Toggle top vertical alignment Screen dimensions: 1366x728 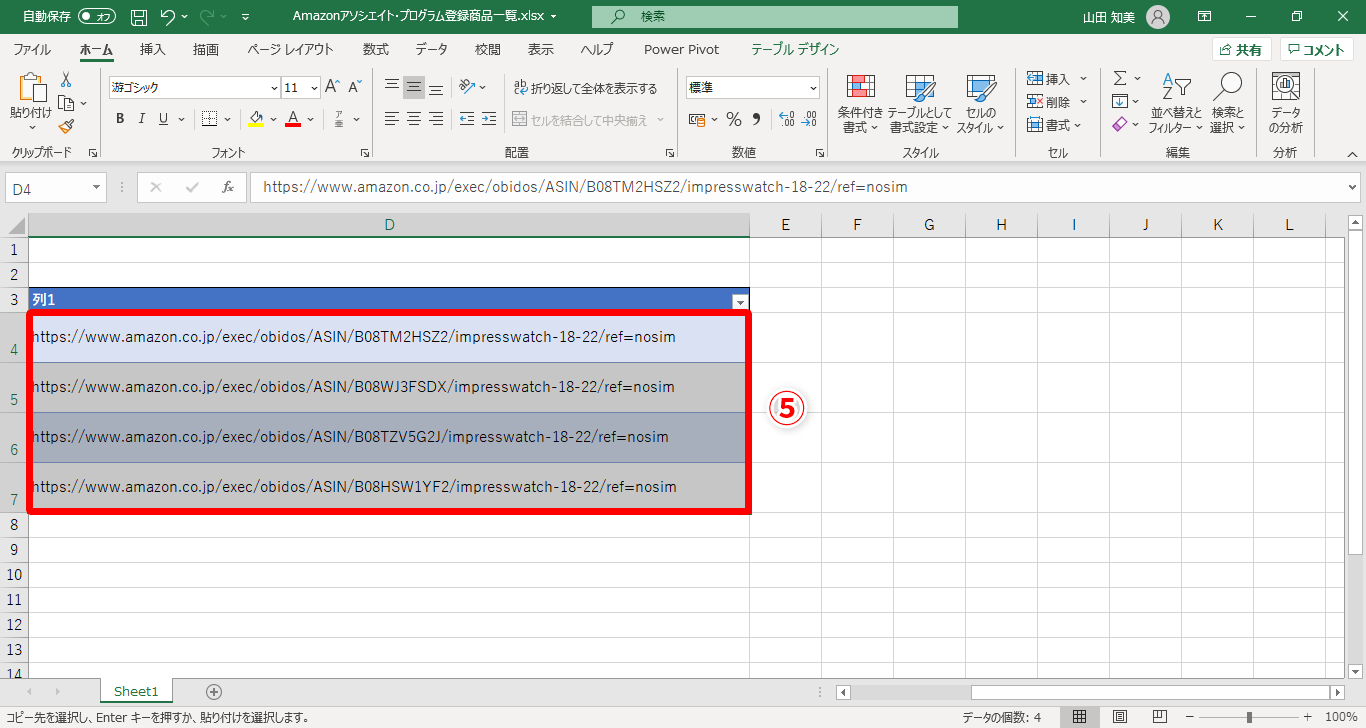coord(392,87)
